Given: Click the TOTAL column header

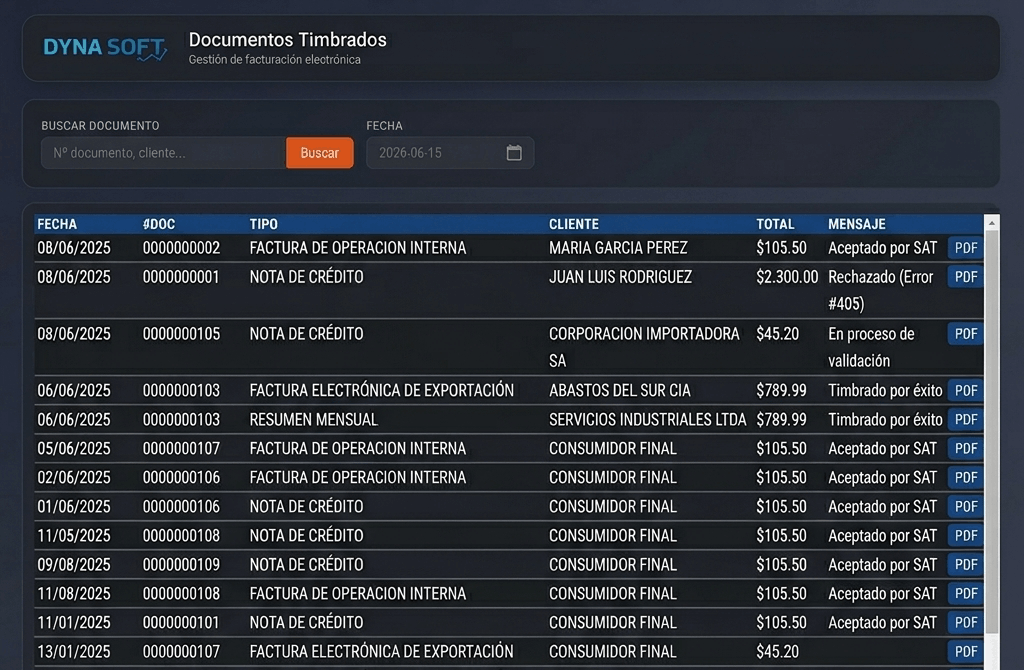Looking at the screenshot, I should [x=775, y=224].
